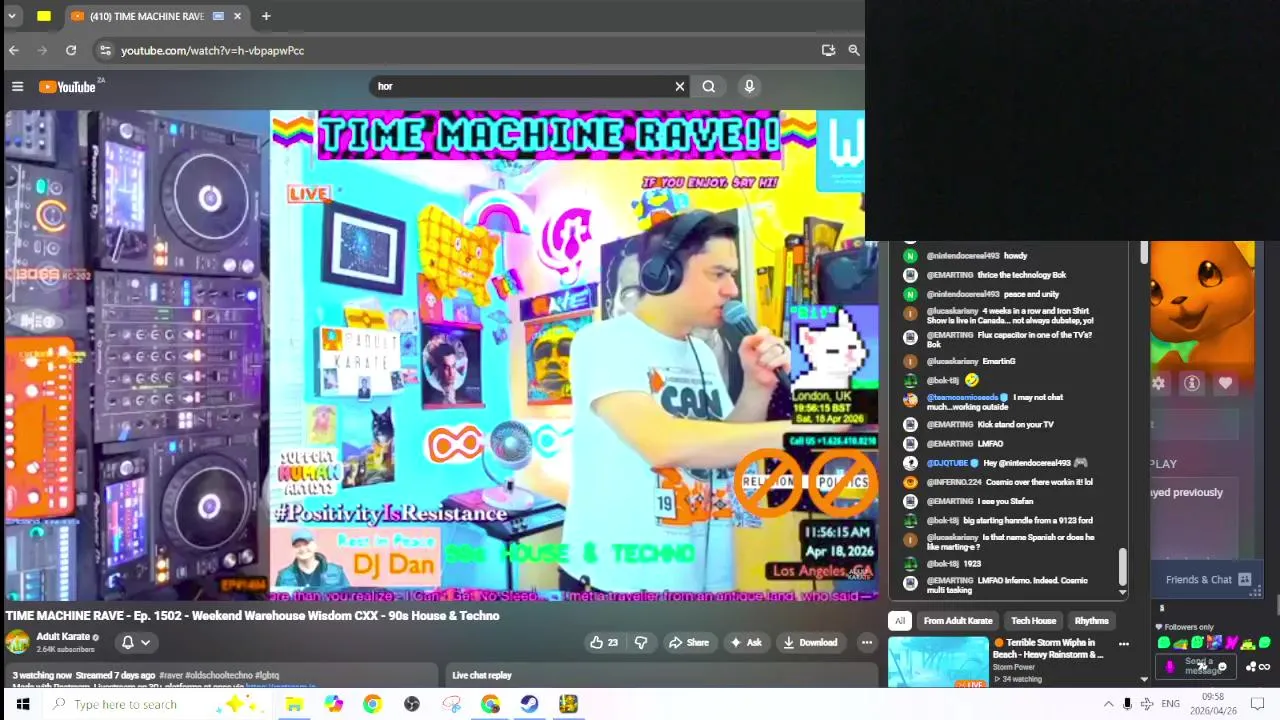Open Copilot colorful icon on taskbar
This screenshot has height=720, width=1280.
click(x=333, y=704)
